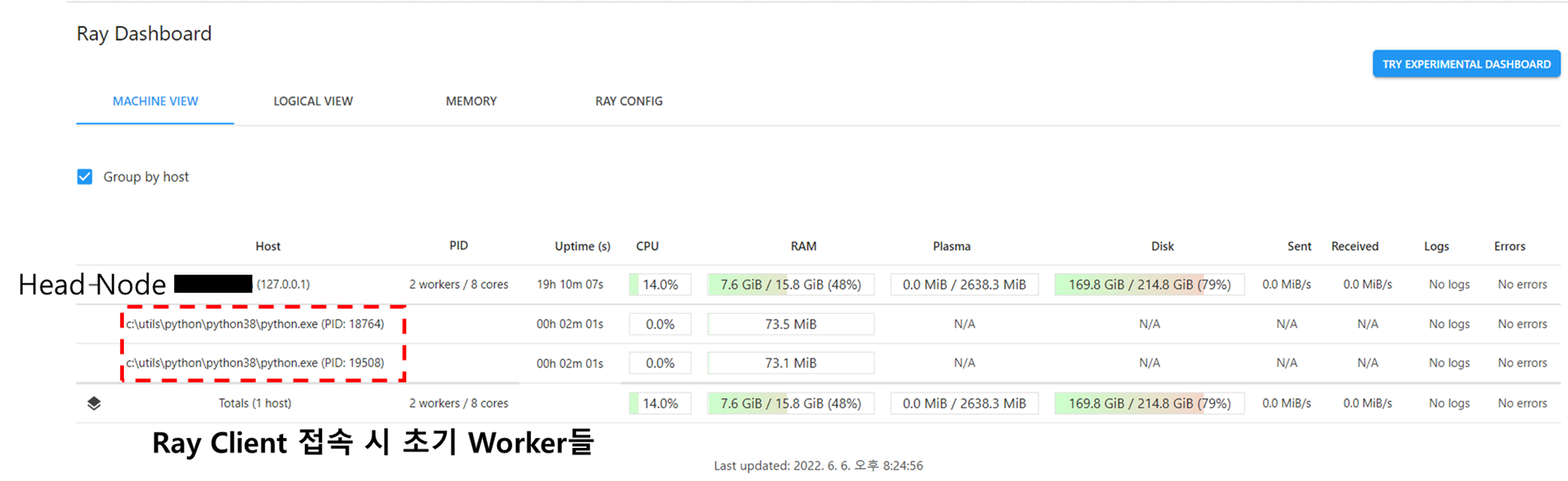Click the Errors column header
This screenshot has width=1568, height=481.
click(x=1510, y=246)
